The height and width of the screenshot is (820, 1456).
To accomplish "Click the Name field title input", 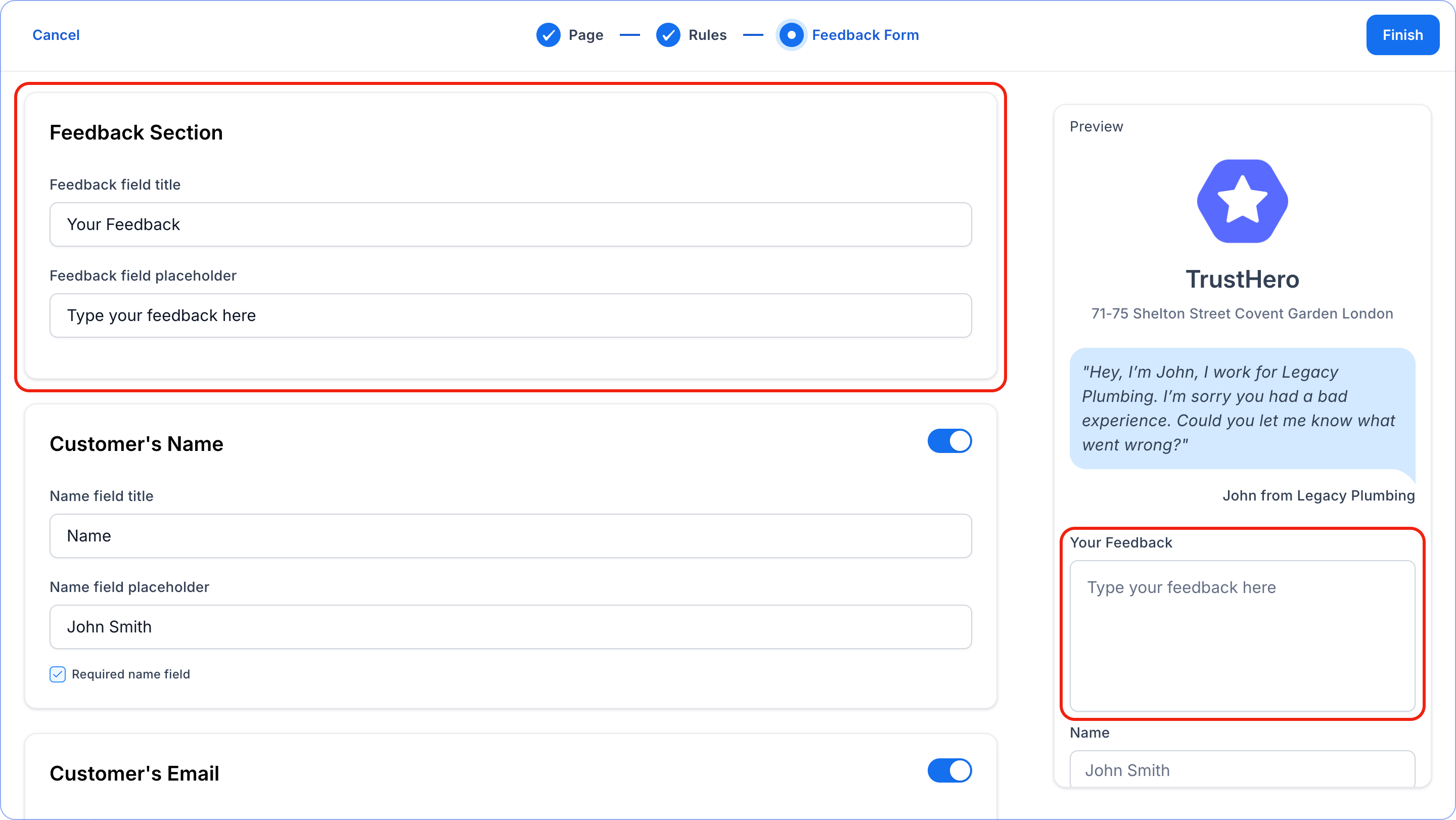I will (510, 536).
